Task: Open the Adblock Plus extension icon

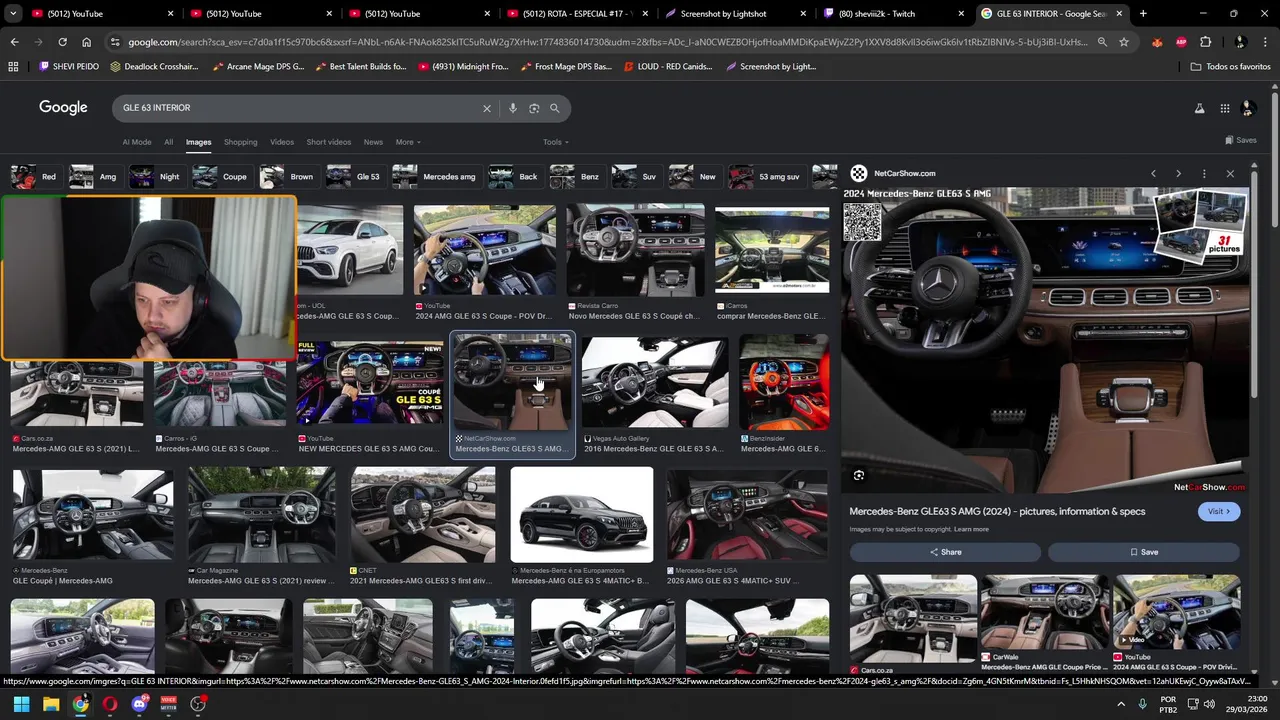Action: point(1182,42)
